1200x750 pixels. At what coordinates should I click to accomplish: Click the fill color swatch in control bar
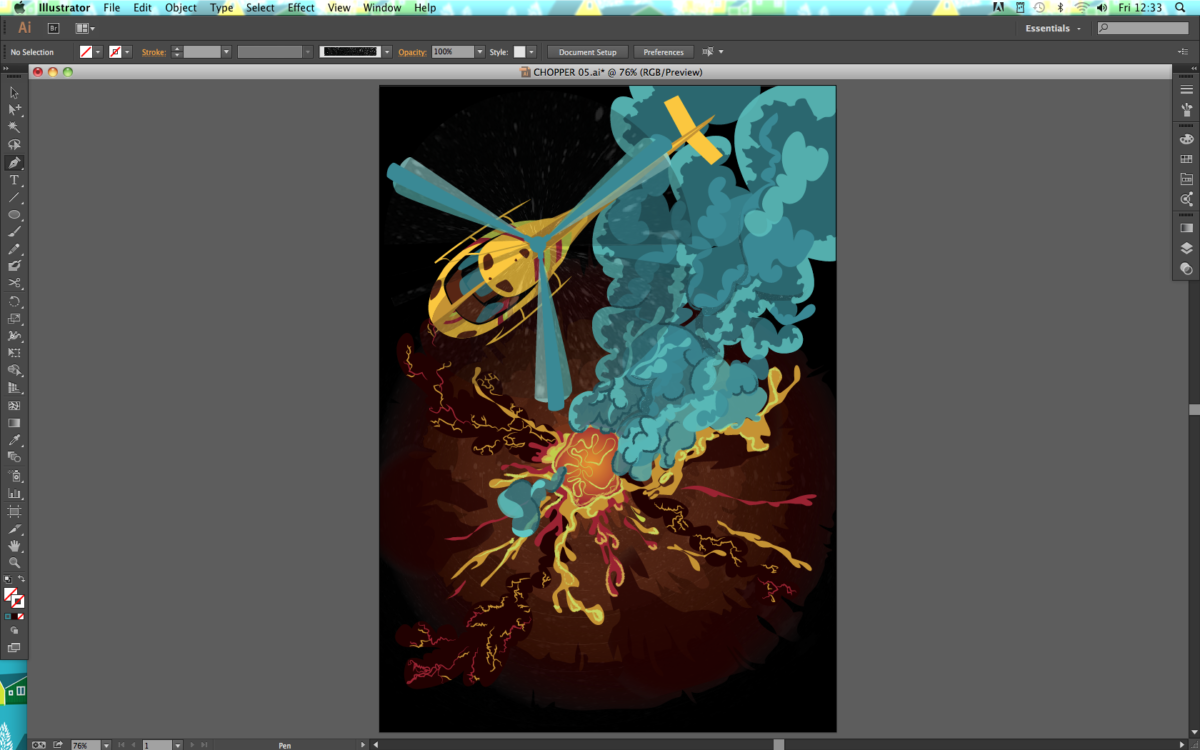87,52
